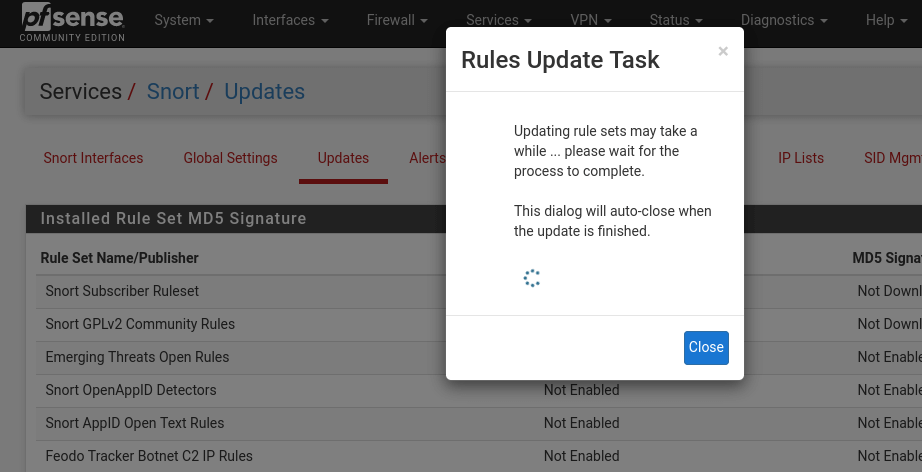922x472 pixels.
Task: Expand the Diagnostics menu
Action: 784,20
